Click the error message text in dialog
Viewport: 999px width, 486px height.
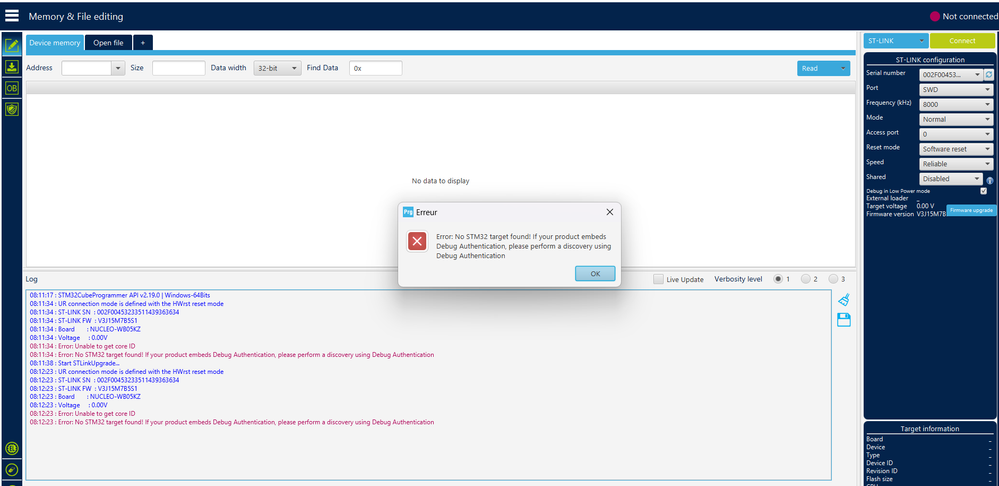(524, 246)
